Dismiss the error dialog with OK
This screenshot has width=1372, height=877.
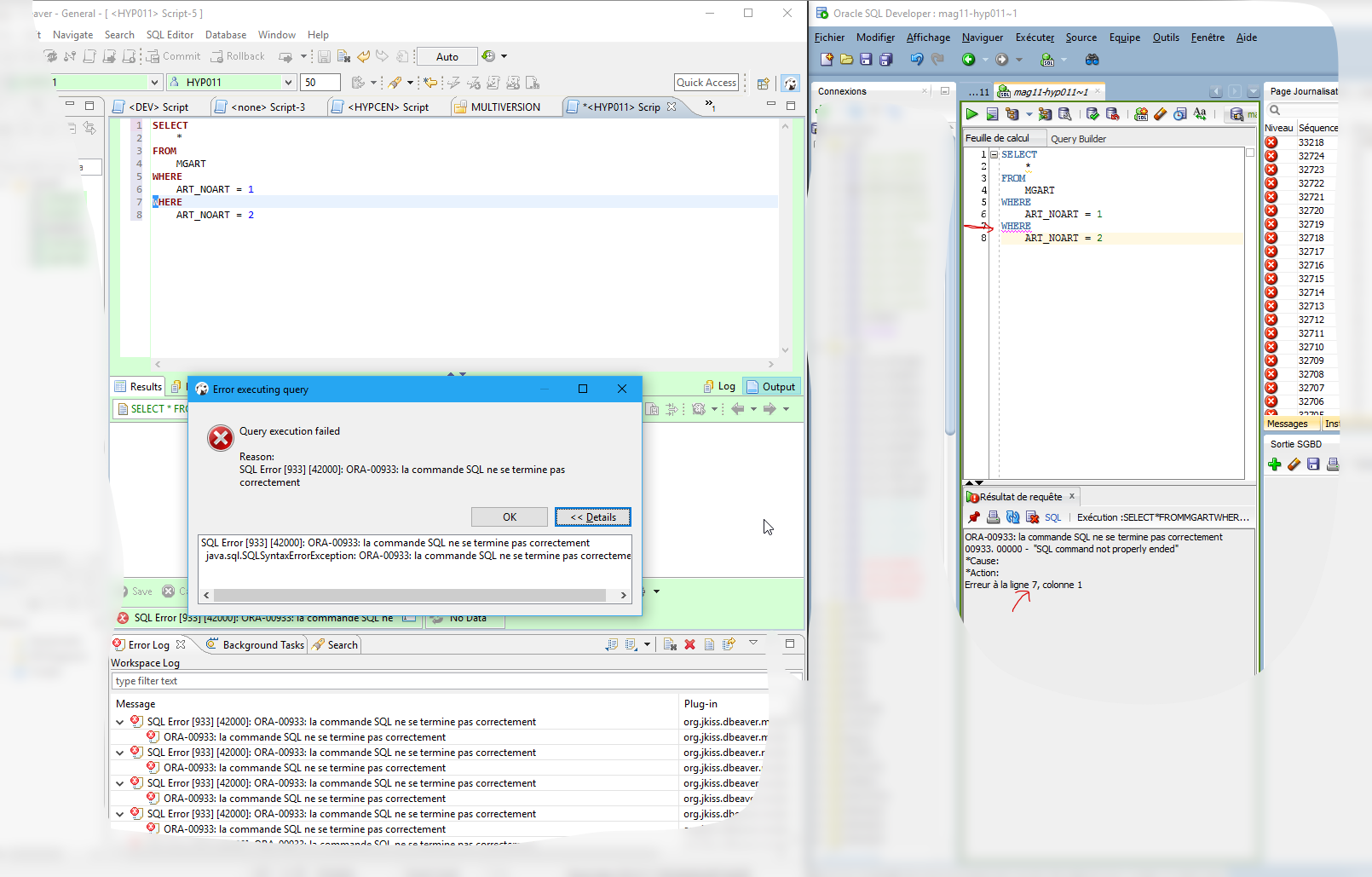click(509, 516)
